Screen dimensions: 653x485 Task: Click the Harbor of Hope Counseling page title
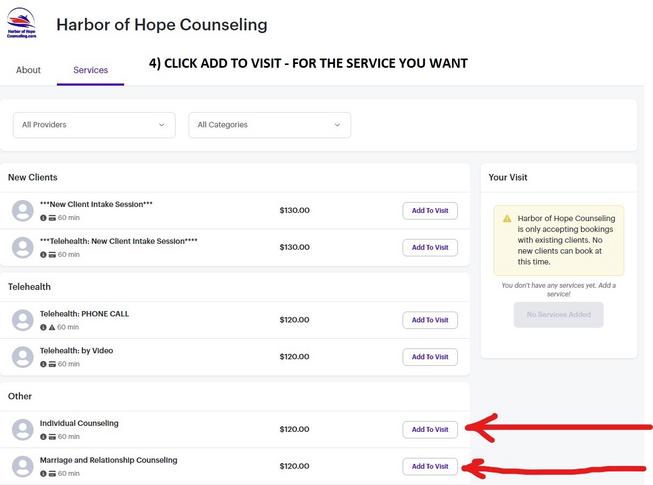(162, 25)
